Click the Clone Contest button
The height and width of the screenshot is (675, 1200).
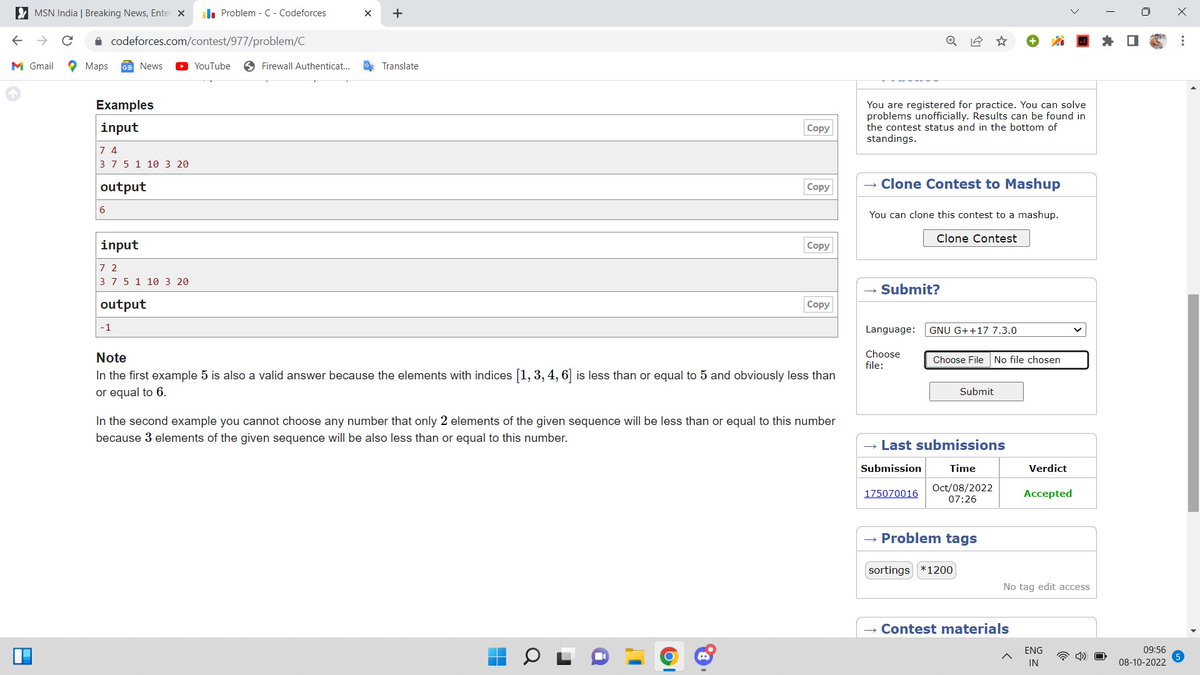coord(976,238)
